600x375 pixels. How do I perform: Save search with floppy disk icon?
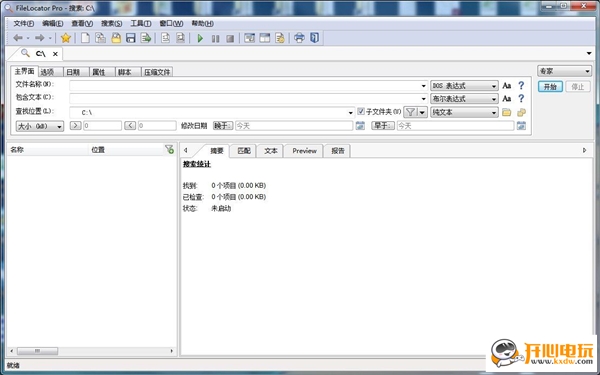[131, 38]
